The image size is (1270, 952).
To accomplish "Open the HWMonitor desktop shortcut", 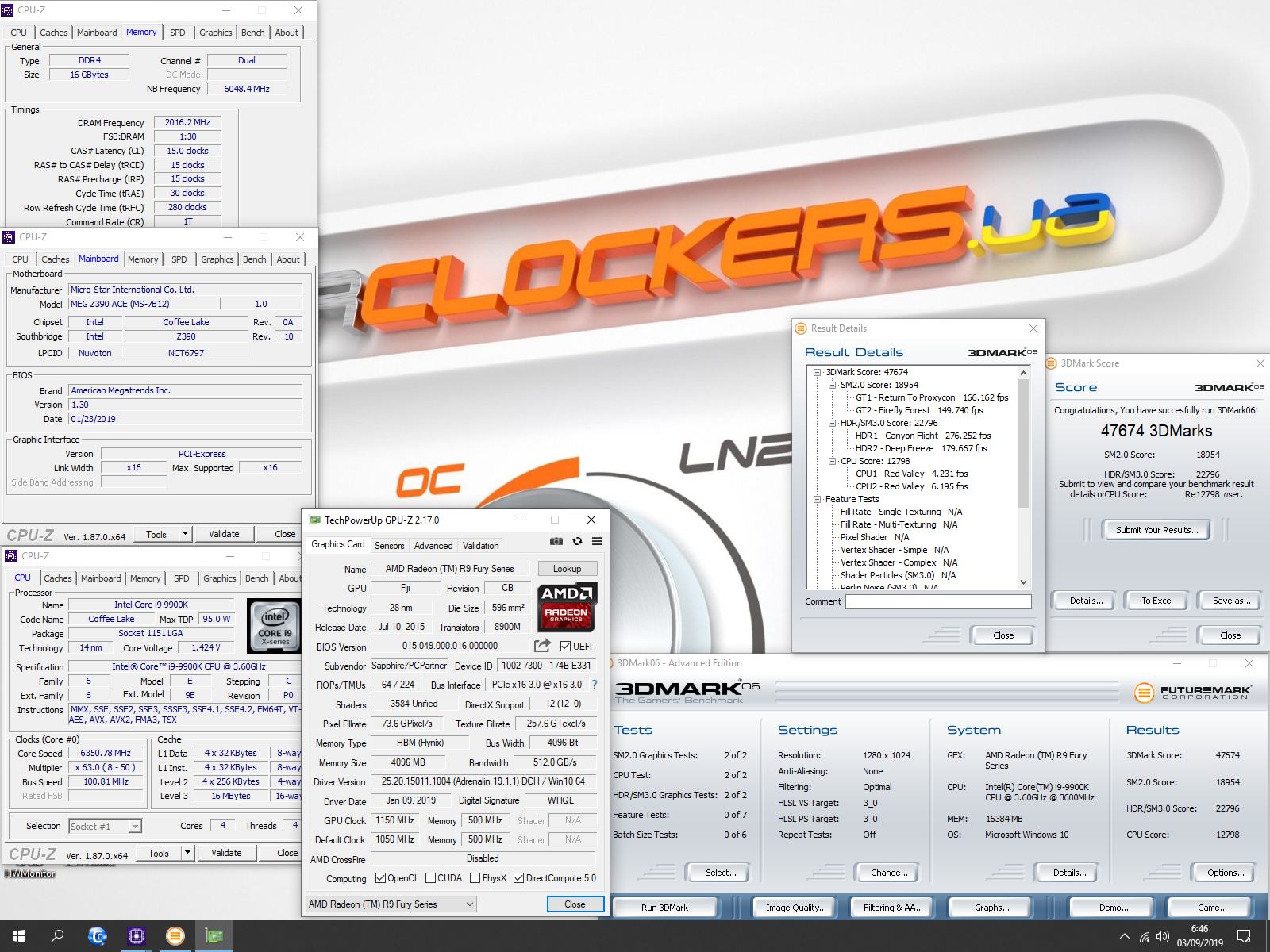I will 30,873.
